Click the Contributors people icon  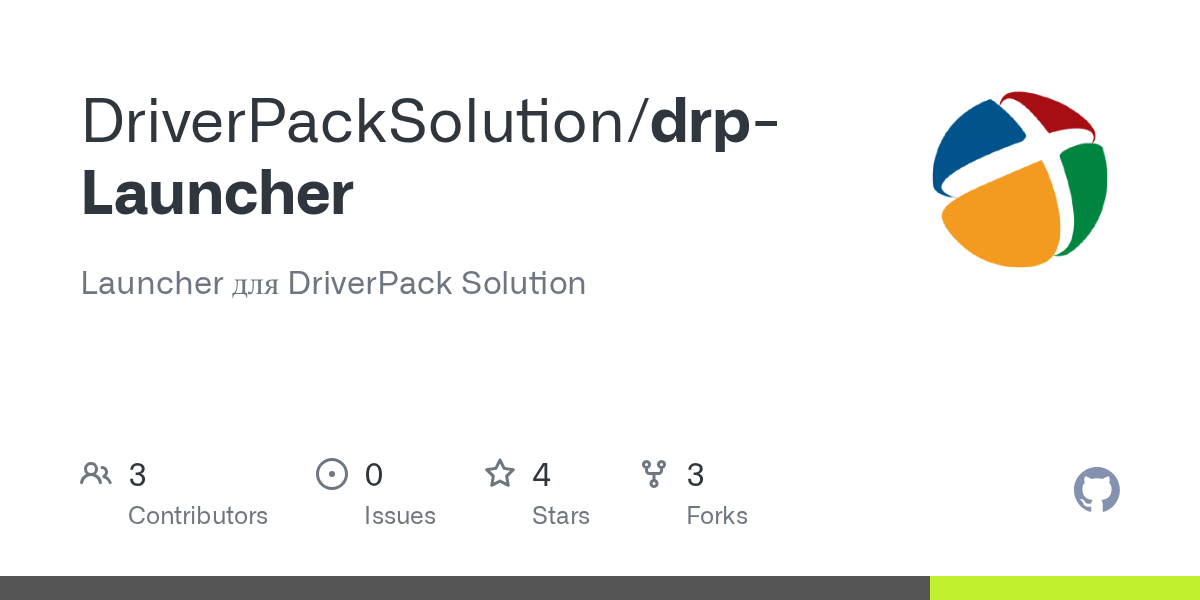pyautogui.click(x=96, y=474)
